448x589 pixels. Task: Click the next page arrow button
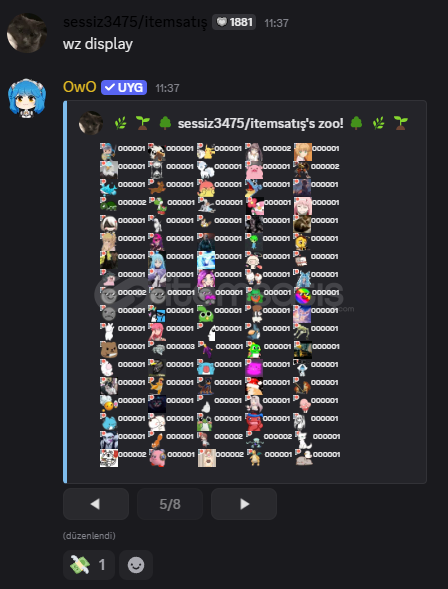pyautogui.click(x=244, y=504)
